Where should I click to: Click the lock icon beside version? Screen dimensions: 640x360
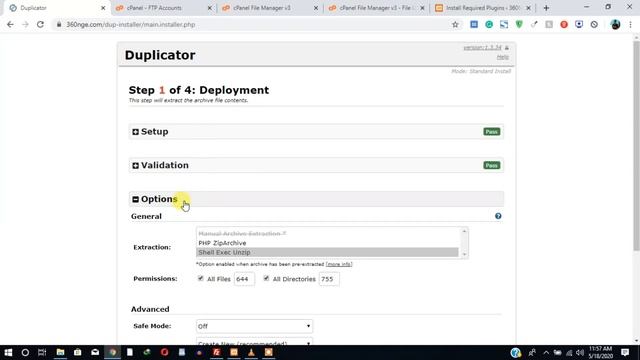(x=507, y=48)
